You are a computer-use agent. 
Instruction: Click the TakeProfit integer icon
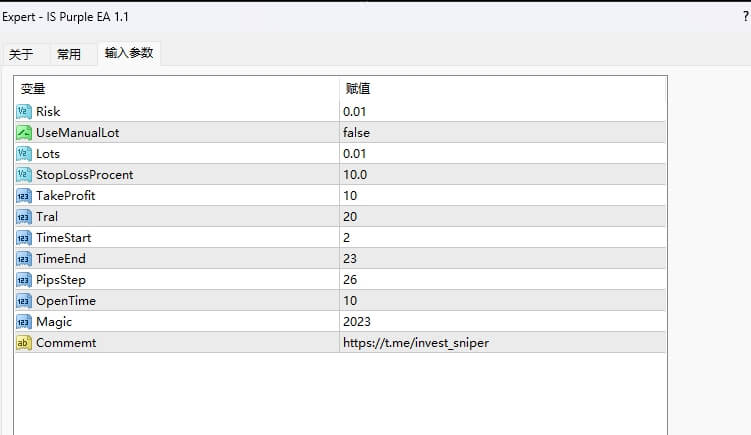click(24, 195)
